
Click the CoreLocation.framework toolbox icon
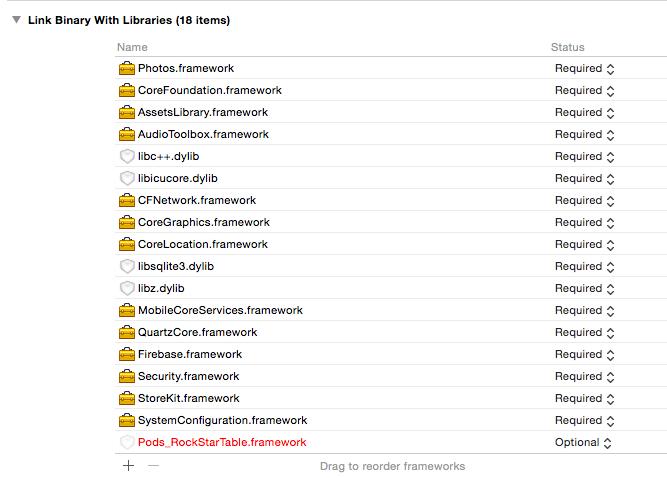(x=127, y=245)
